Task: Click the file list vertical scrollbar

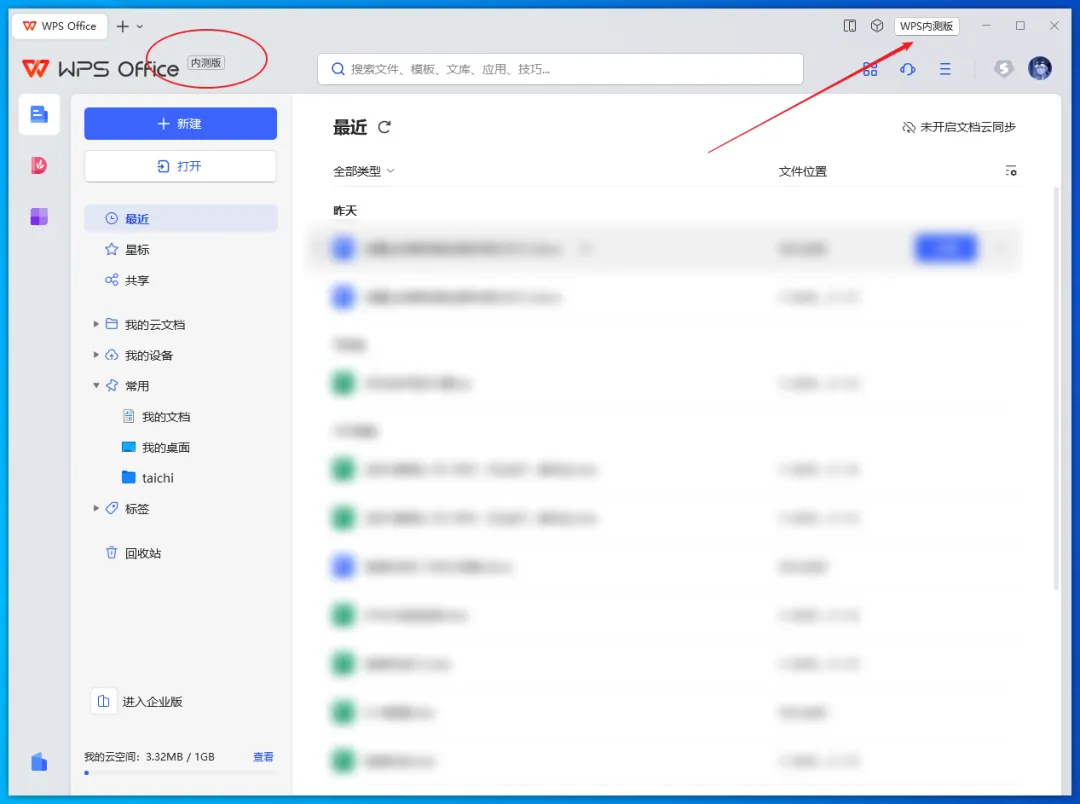Action: [x=1056, y=389]
